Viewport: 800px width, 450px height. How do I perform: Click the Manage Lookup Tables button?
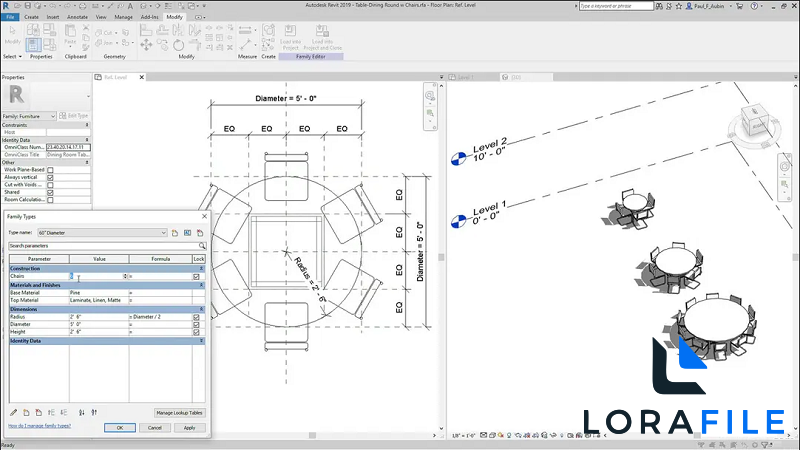tap(180, 413)
